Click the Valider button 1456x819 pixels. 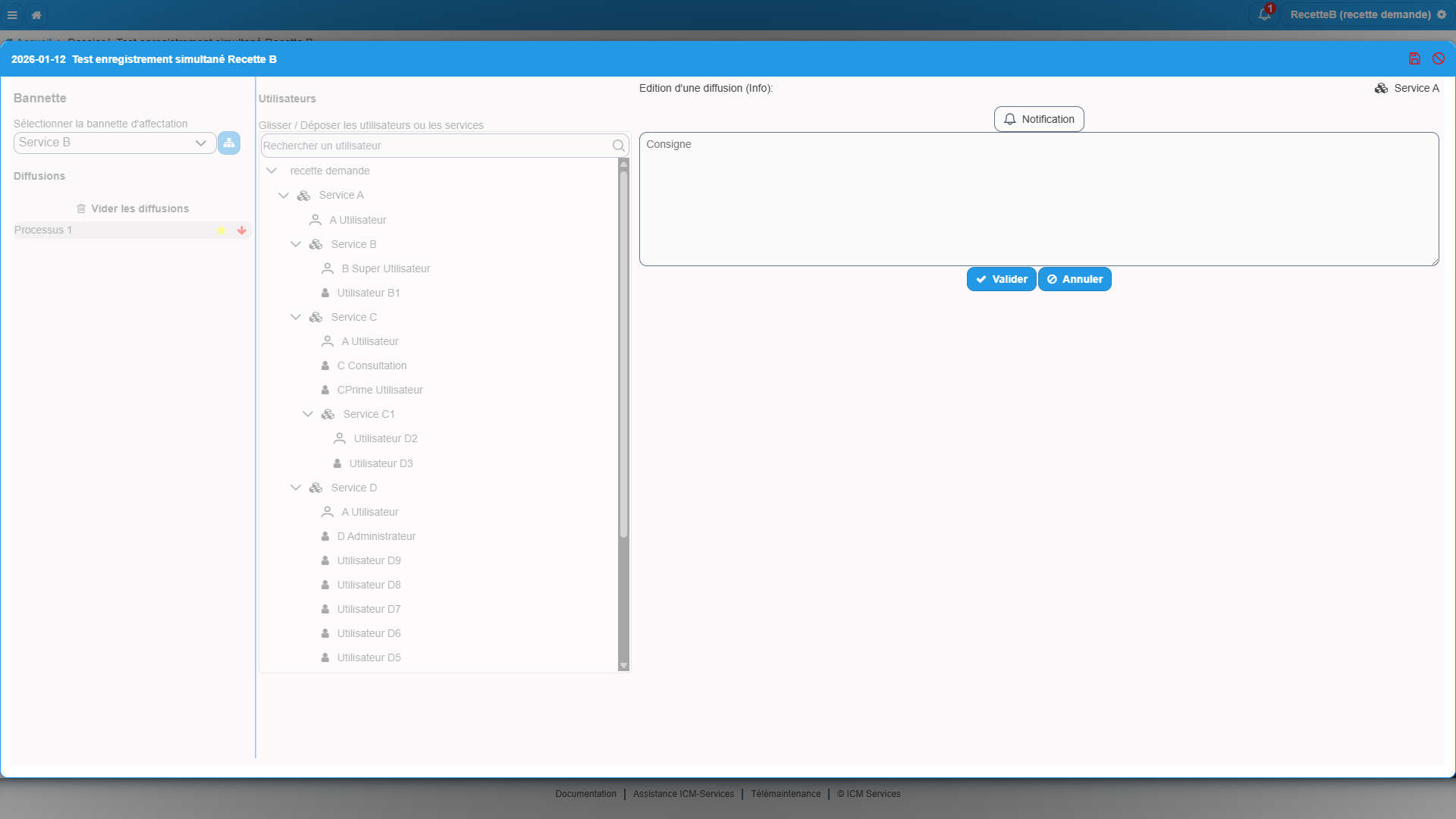(1001, 279)
